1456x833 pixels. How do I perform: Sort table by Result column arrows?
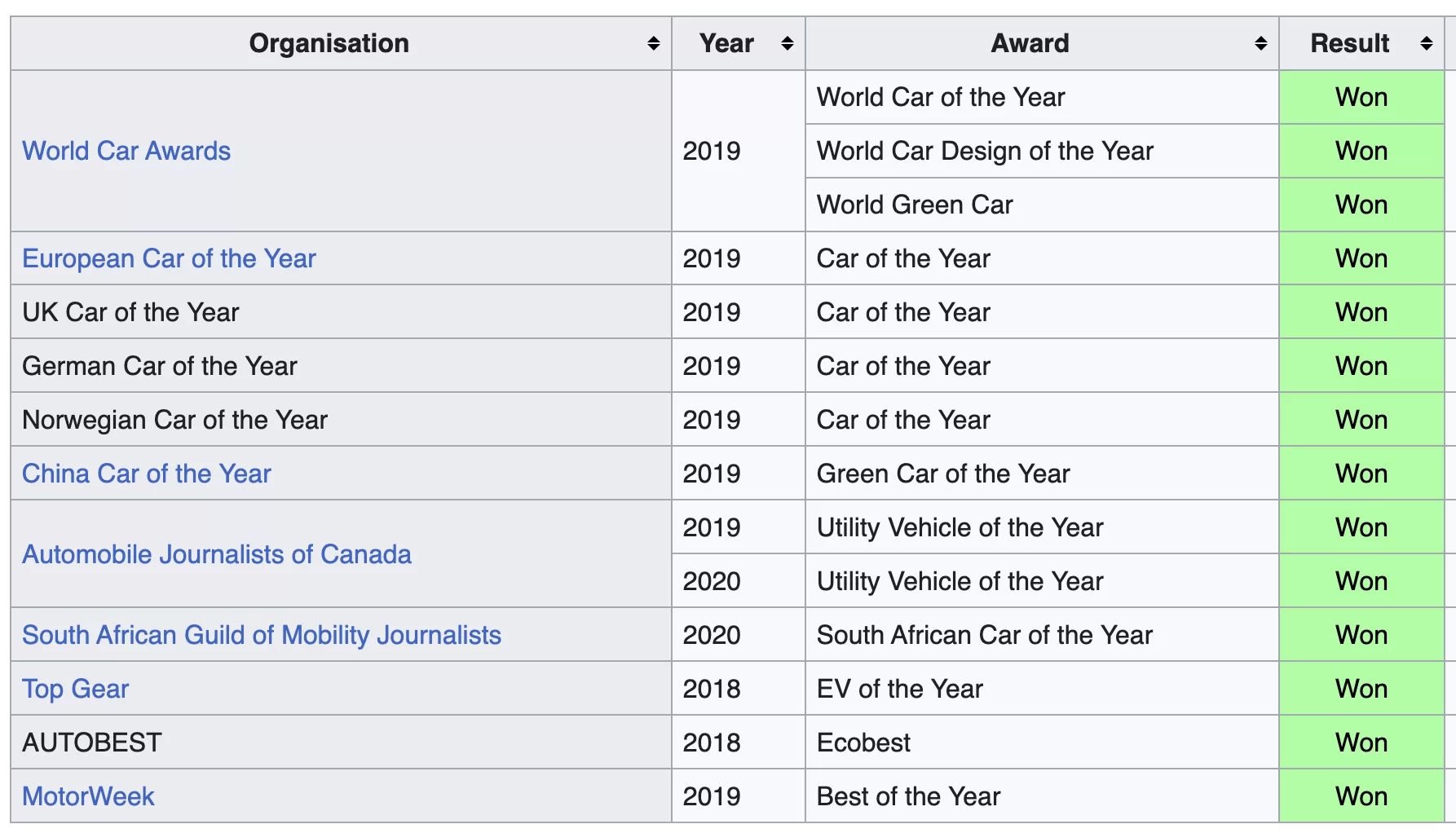(1426, 43)
